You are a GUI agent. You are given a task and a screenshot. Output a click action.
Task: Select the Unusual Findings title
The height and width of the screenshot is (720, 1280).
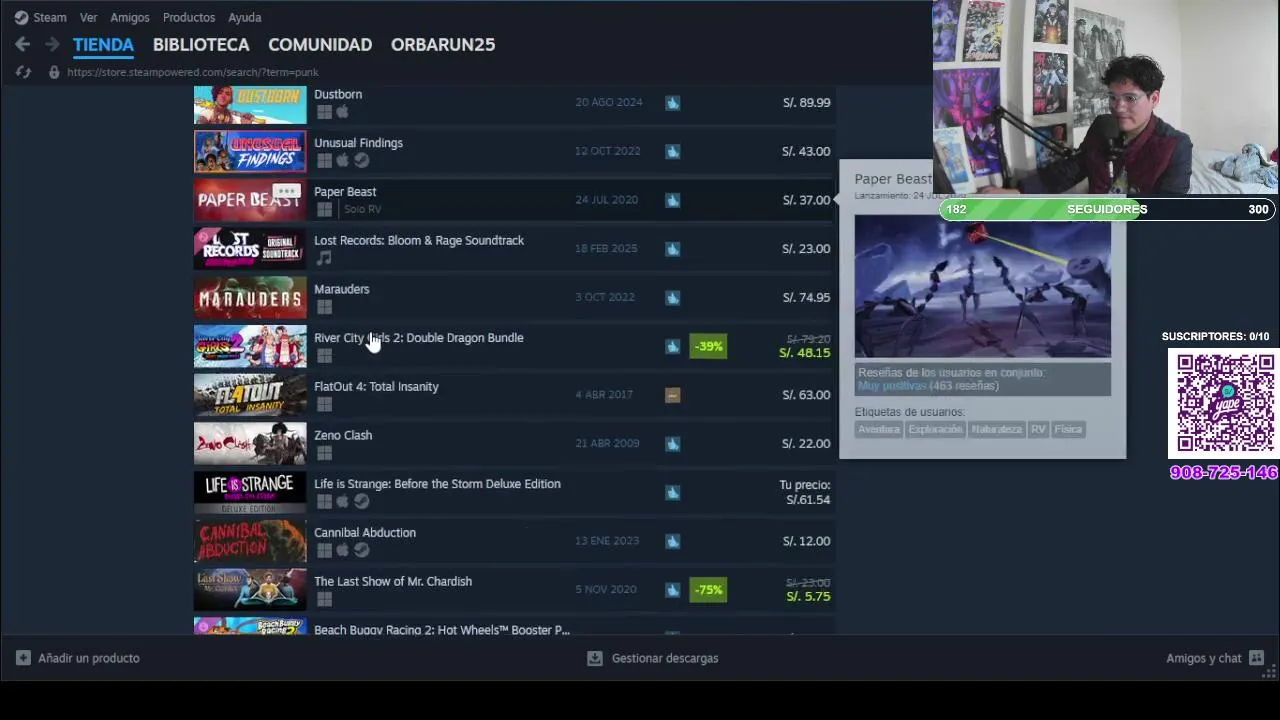[358, 143]
